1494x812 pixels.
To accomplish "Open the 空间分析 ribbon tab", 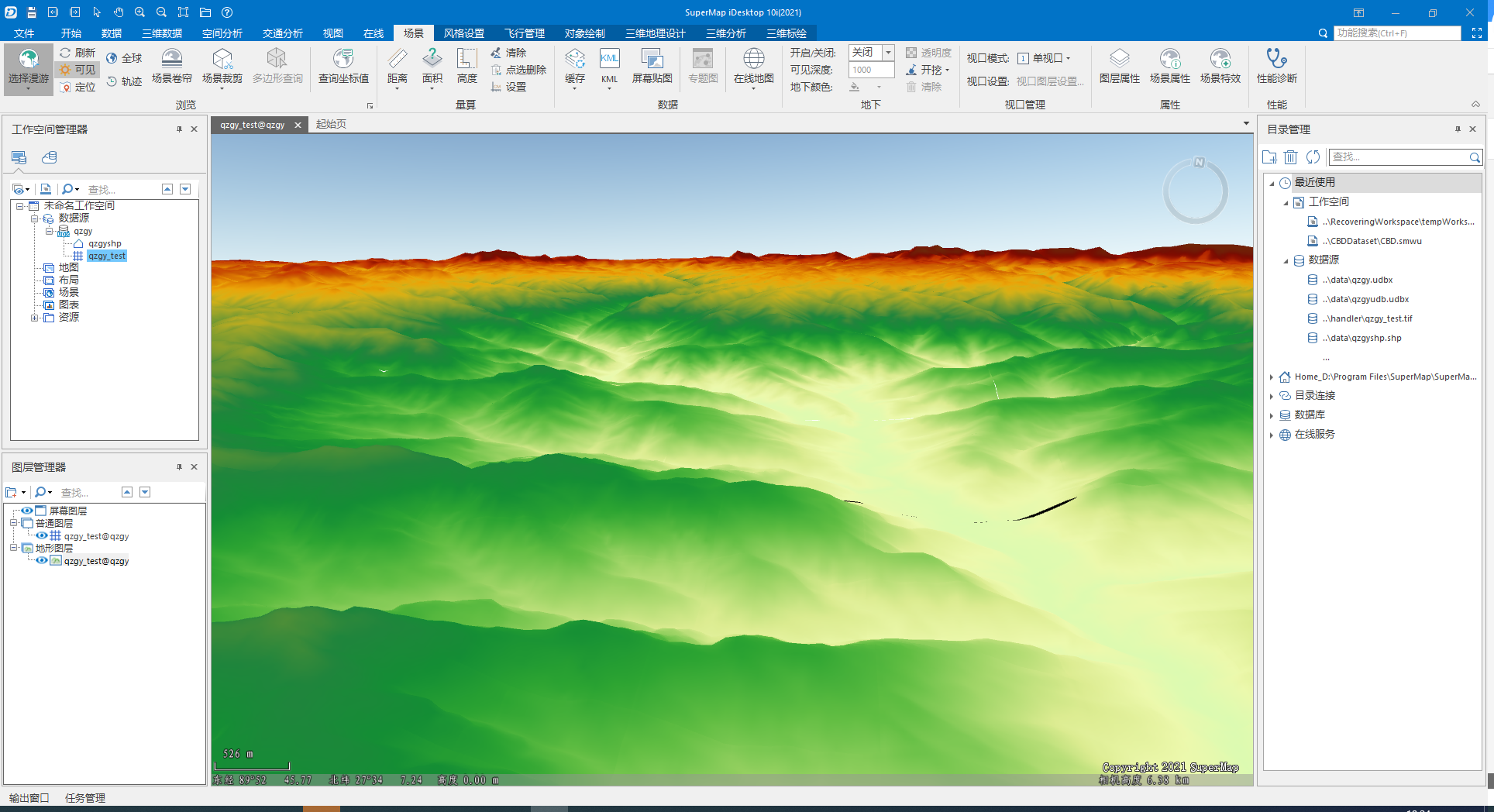I will (x=222, y=33).
